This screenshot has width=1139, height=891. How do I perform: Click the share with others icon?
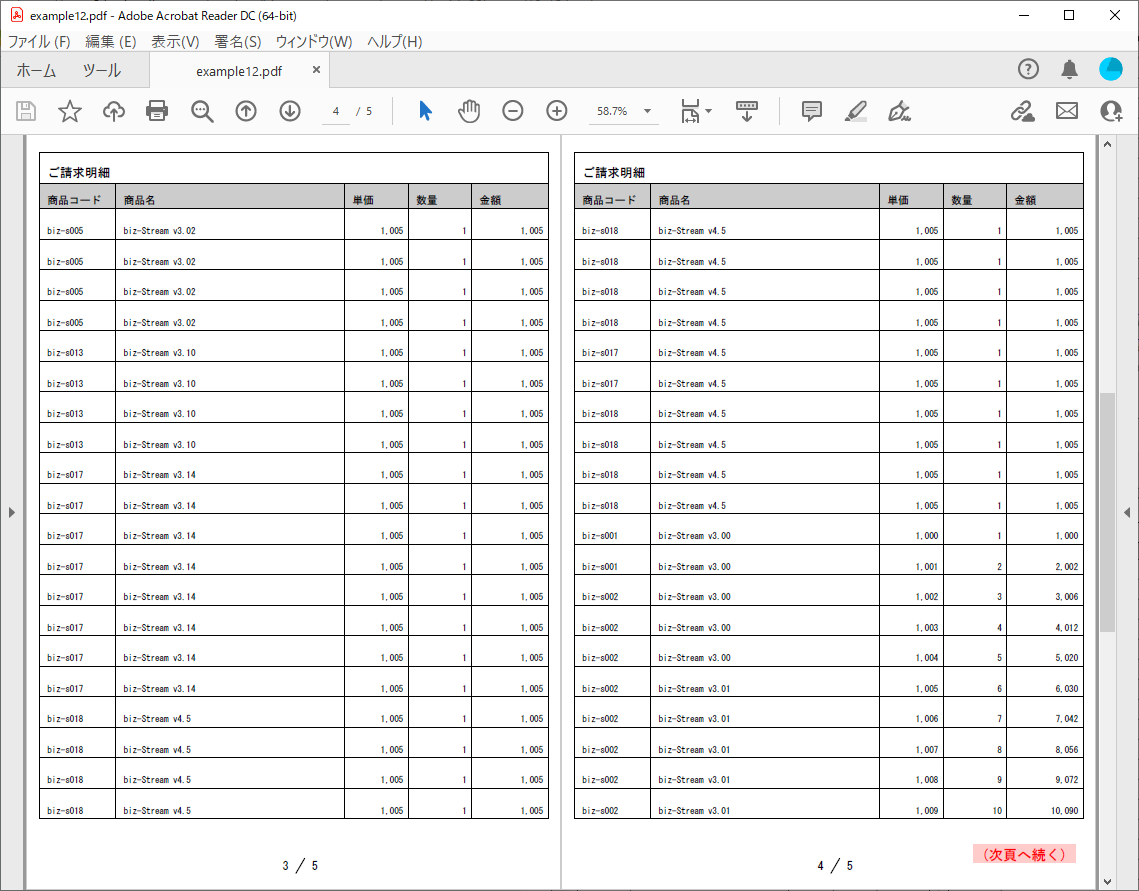[x=1111, y=111]
